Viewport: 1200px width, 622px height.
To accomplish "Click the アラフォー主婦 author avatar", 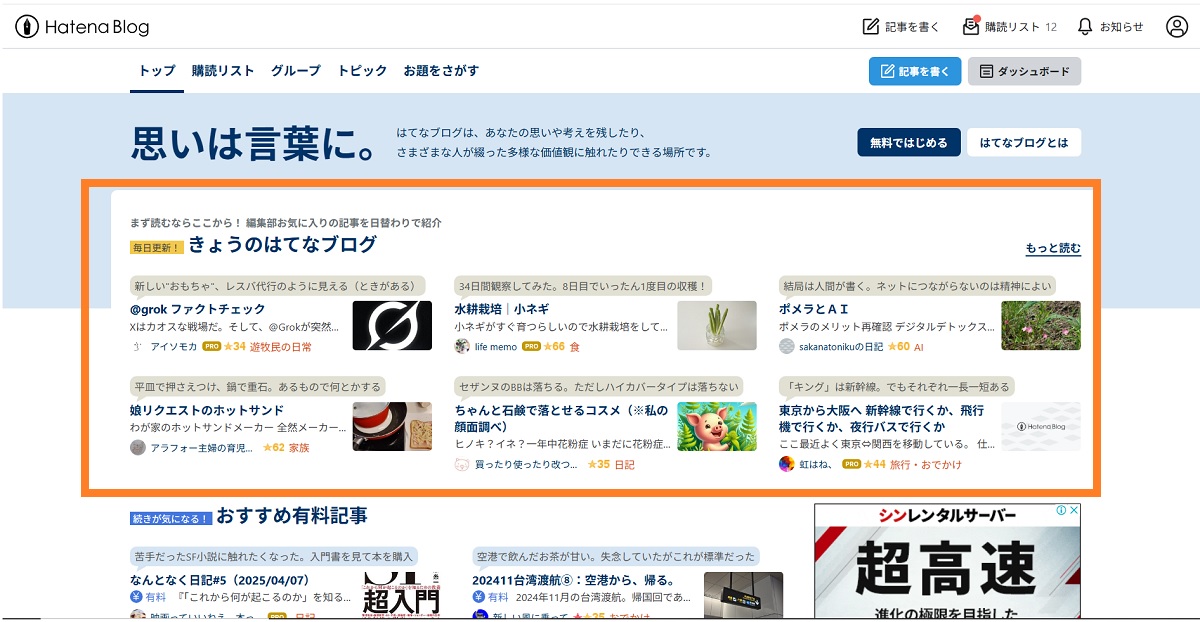I will (138, 448).
